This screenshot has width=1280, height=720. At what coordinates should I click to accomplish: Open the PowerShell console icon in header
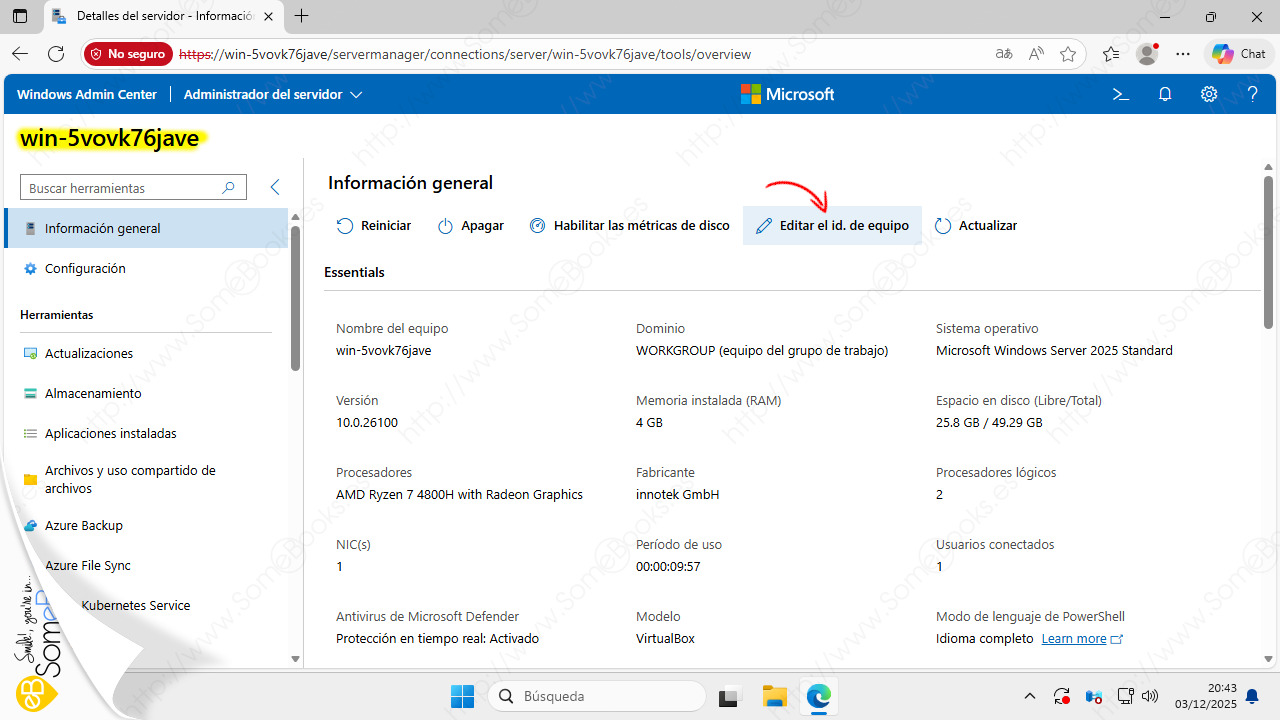pyautogui.click(x=1121, y=94)
